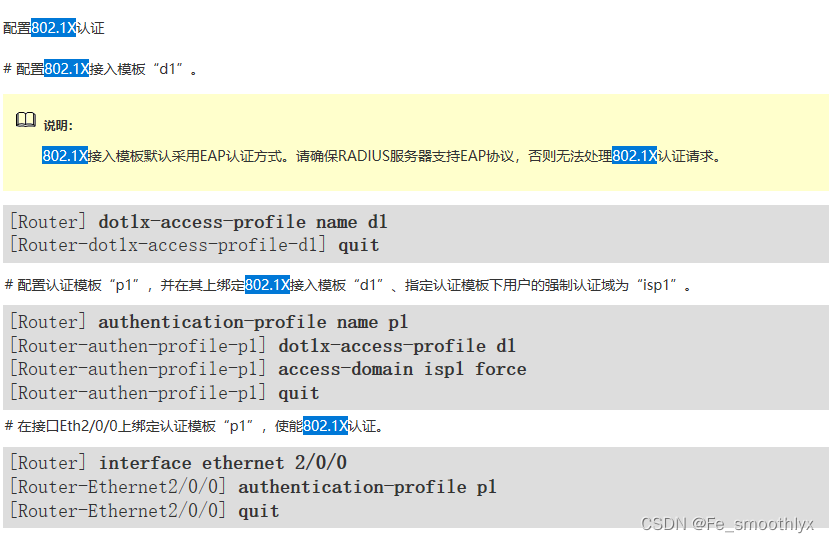Click the line # 配置802.1X接入模板 "d1"
Screen dimensions: 829x543
pos(100,69)
